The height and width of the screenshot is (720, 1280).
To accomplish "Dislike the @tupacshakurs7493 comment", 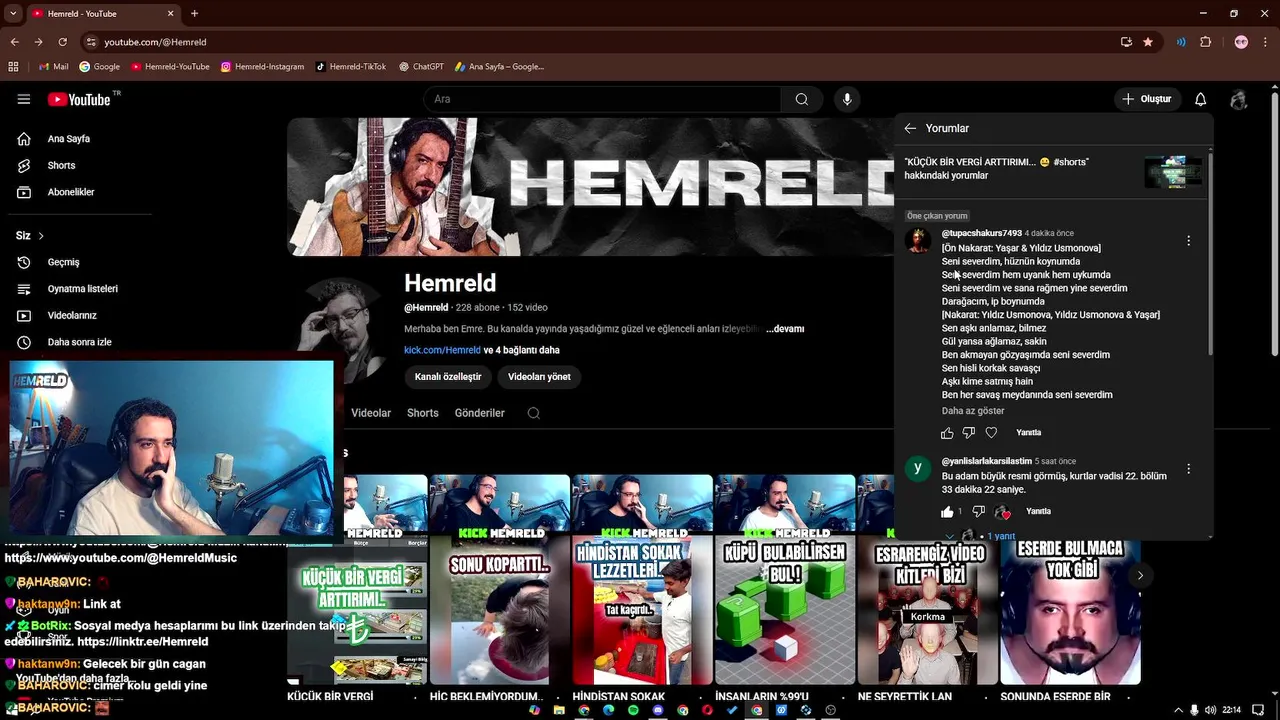I will pos(968,433).
